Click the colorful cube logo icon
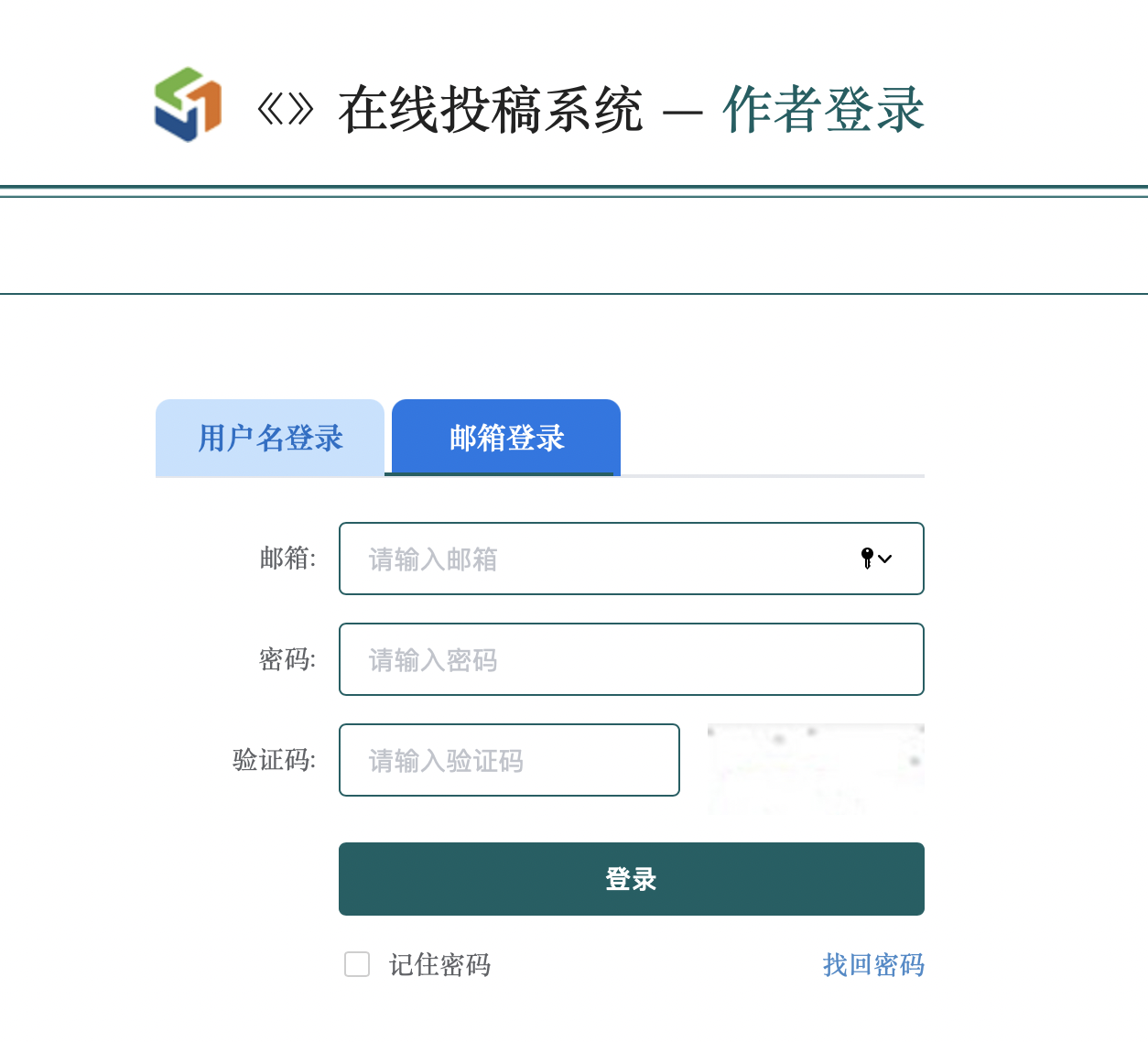 coord(188,104)
